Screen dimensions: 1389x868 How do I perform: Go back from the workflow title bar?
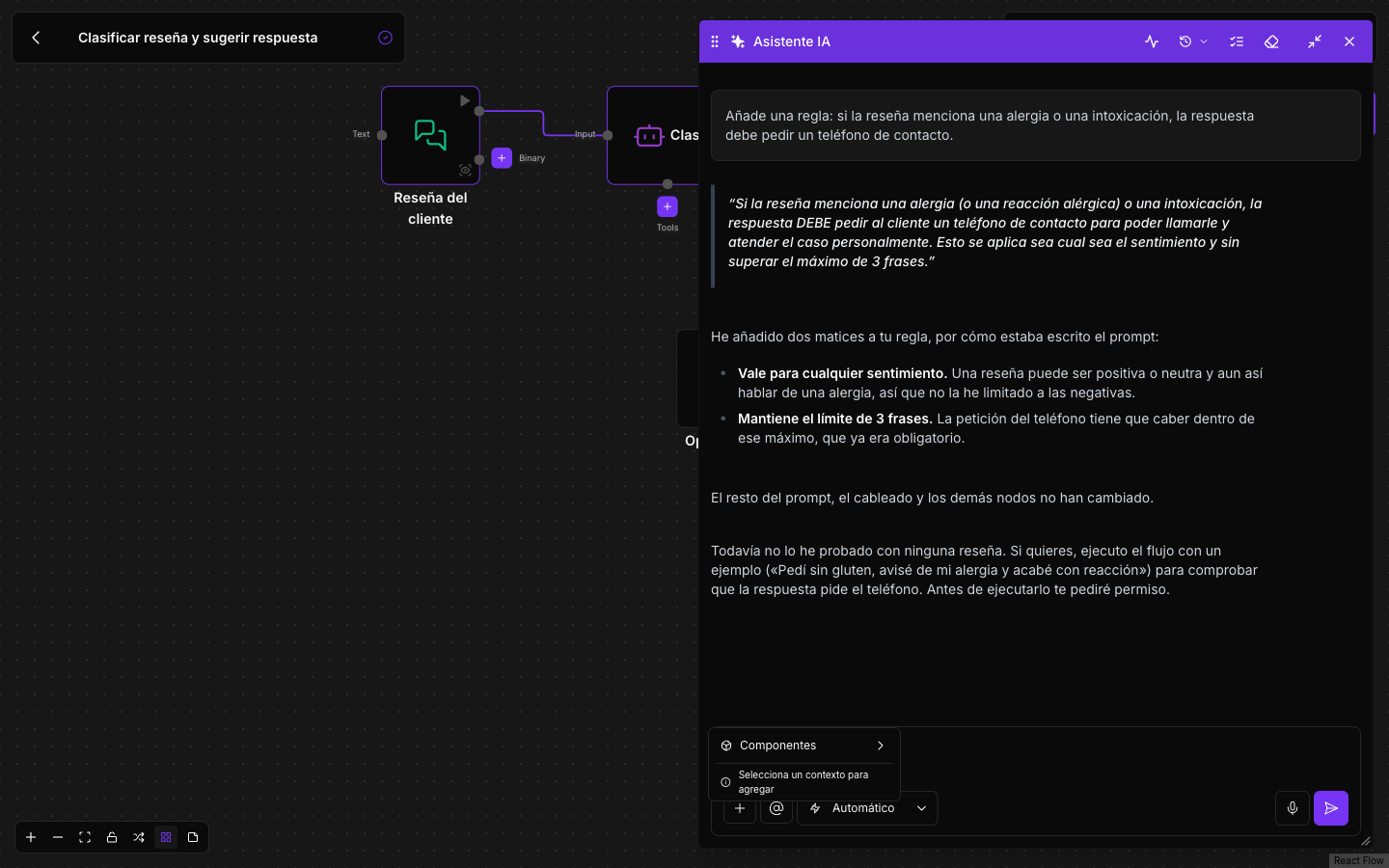36,38
